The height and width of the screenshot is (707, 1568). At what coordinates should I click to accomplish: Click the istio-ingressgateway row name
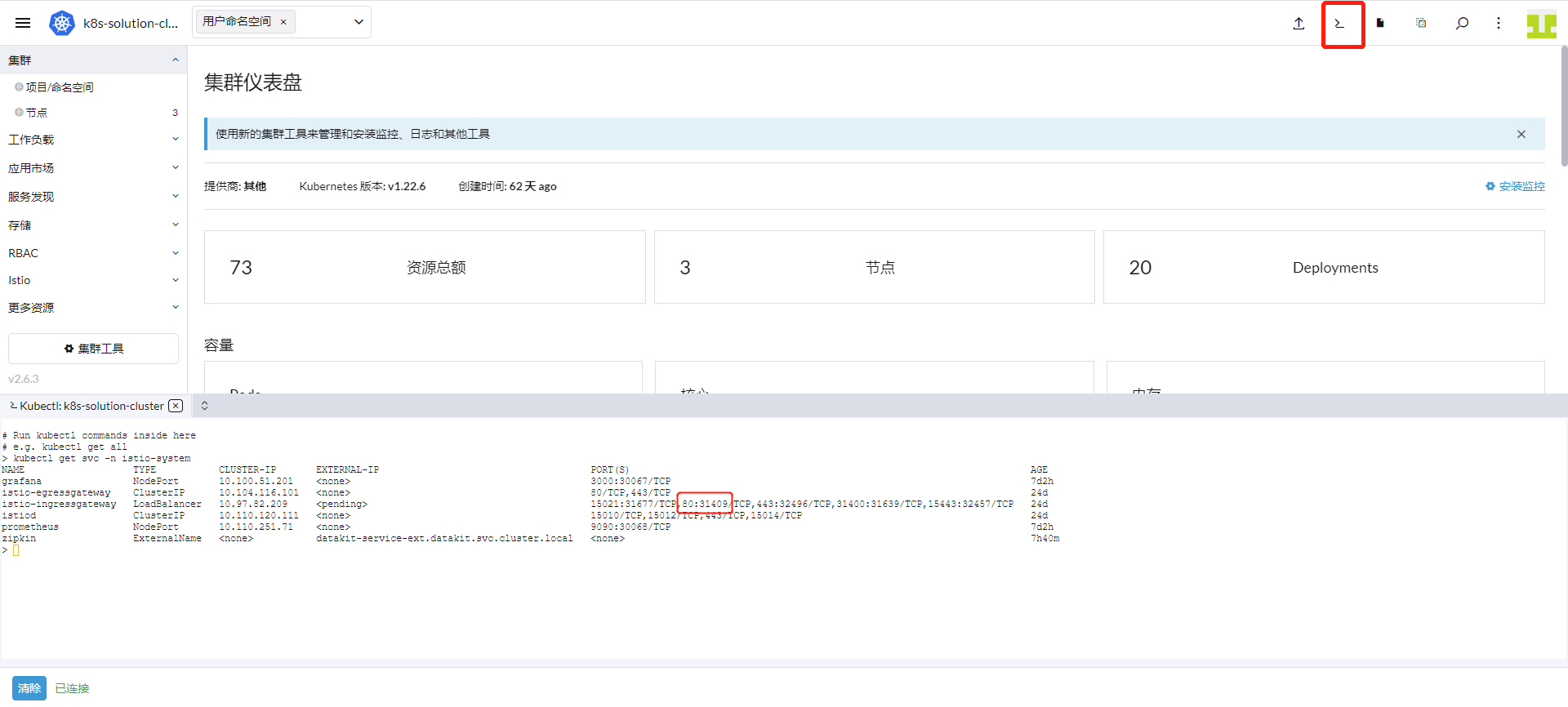point(59,505)
